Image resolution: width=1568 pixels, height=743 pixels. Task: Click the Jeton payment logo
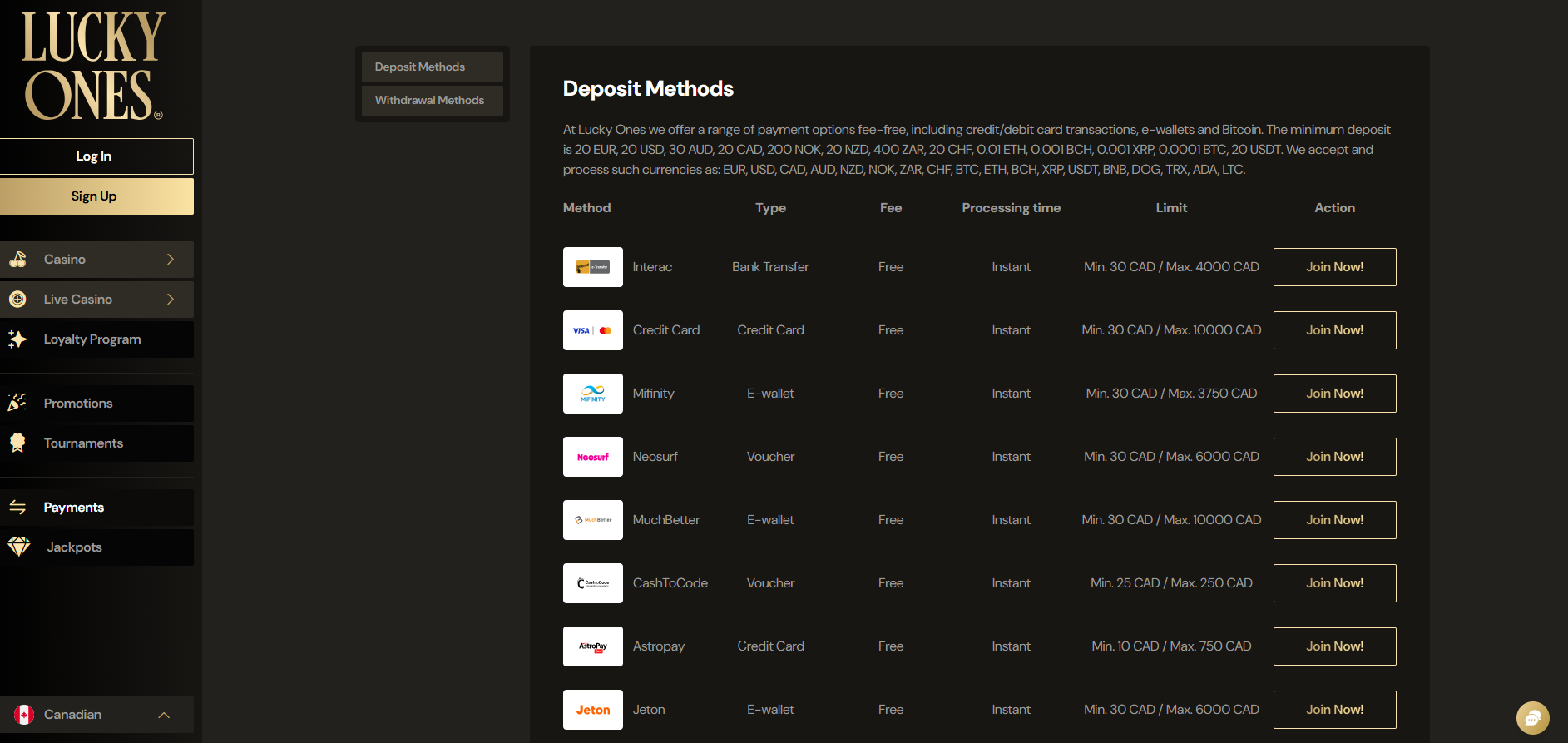coord(593,710)
